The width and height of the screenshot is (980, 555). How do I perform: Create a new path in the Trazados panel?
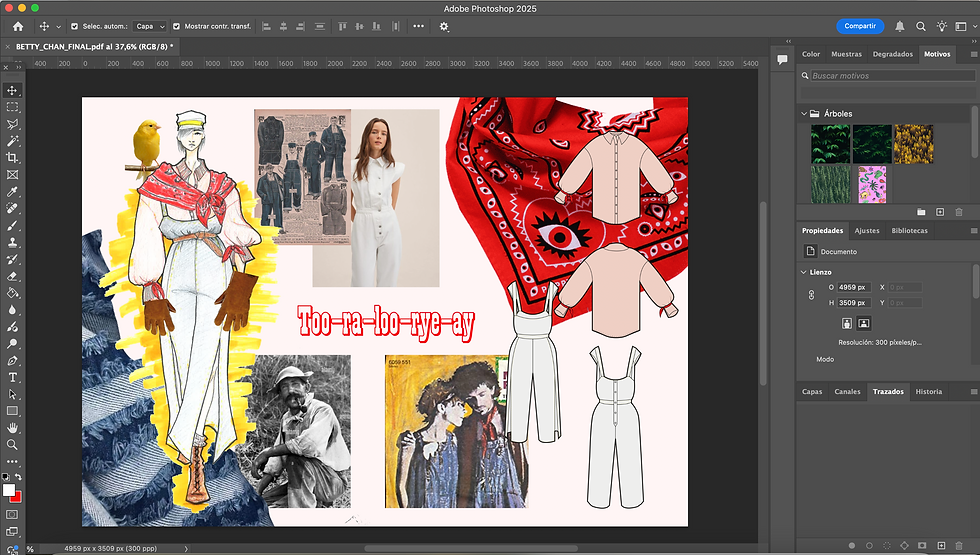coord(941,546)
